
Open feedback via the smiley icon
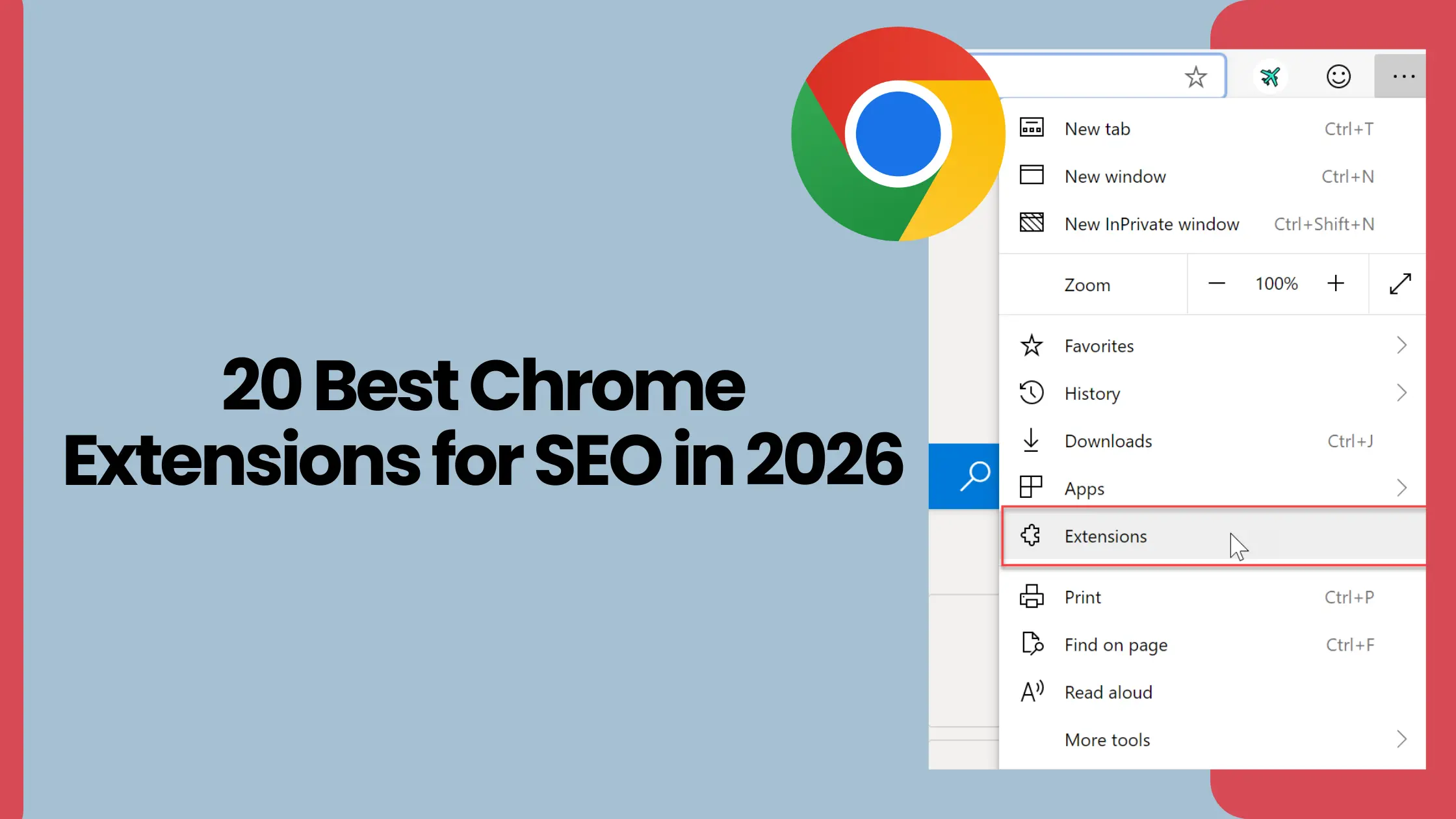coord(1338,76)
